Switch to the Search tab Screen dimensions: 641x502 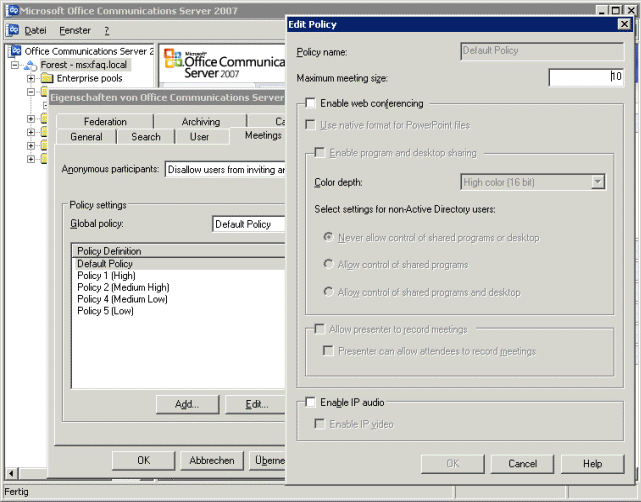(146, 137)
